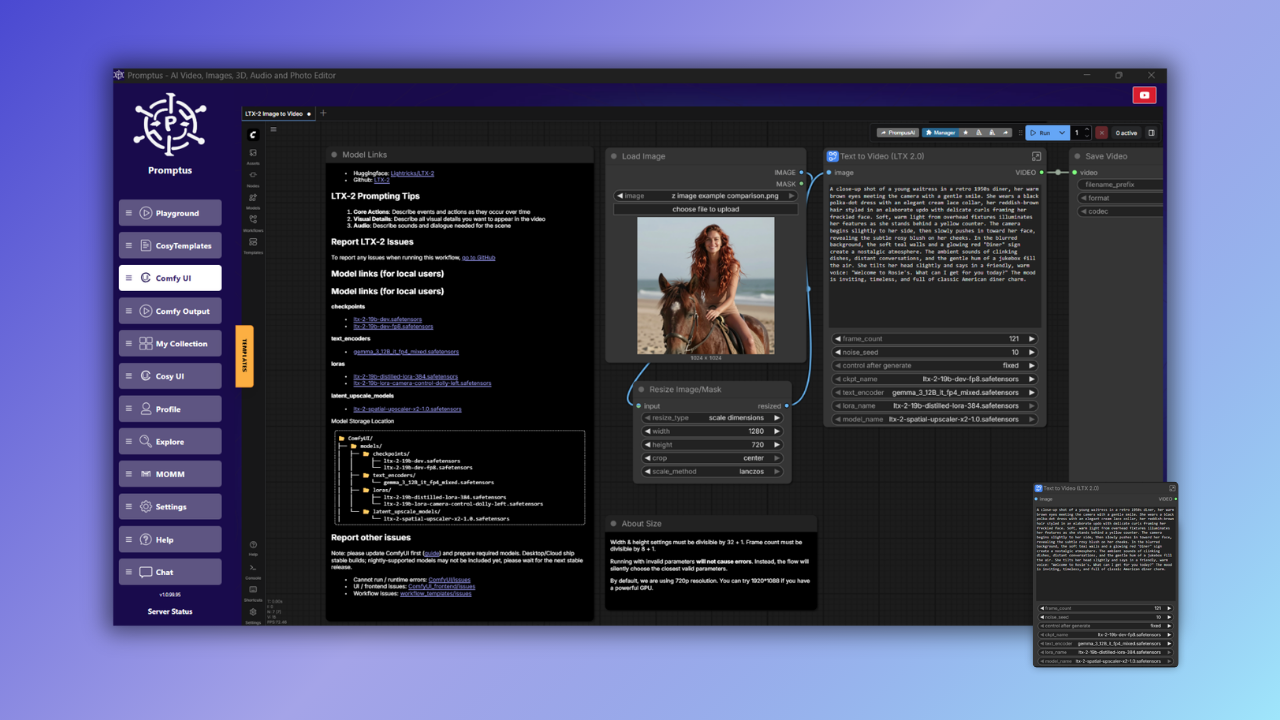The image size is (1280, 720).
Task: Expand the Run button dropdown arrow
Action: 1061,133
